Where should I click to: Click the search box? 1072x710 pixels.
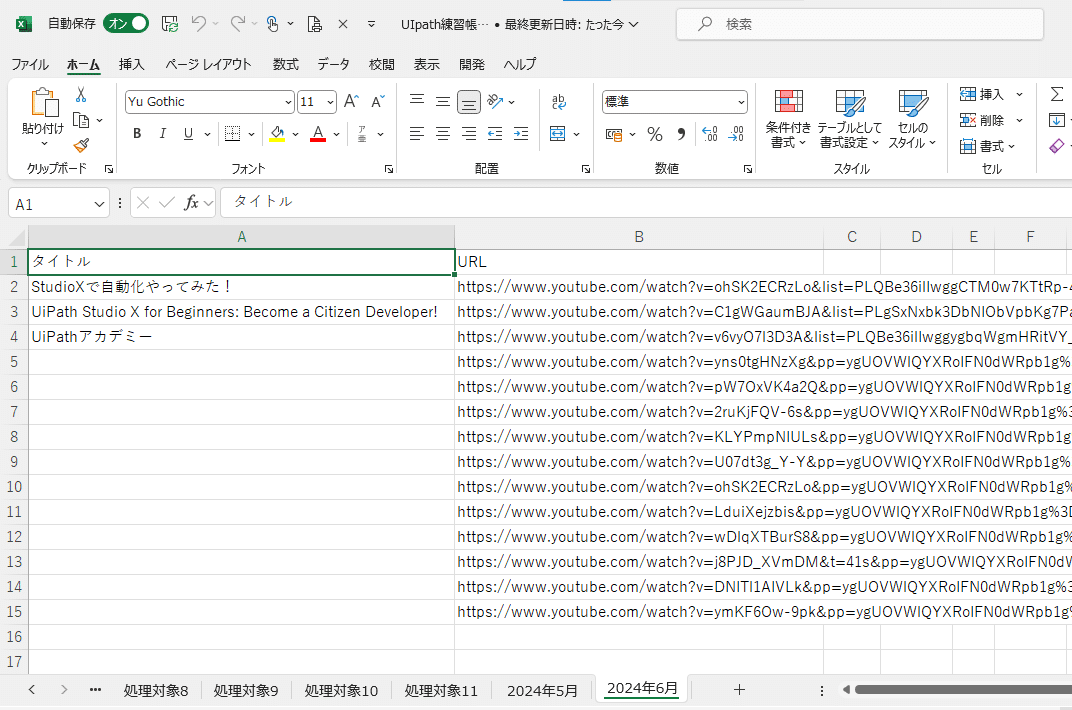pos(859,24)
